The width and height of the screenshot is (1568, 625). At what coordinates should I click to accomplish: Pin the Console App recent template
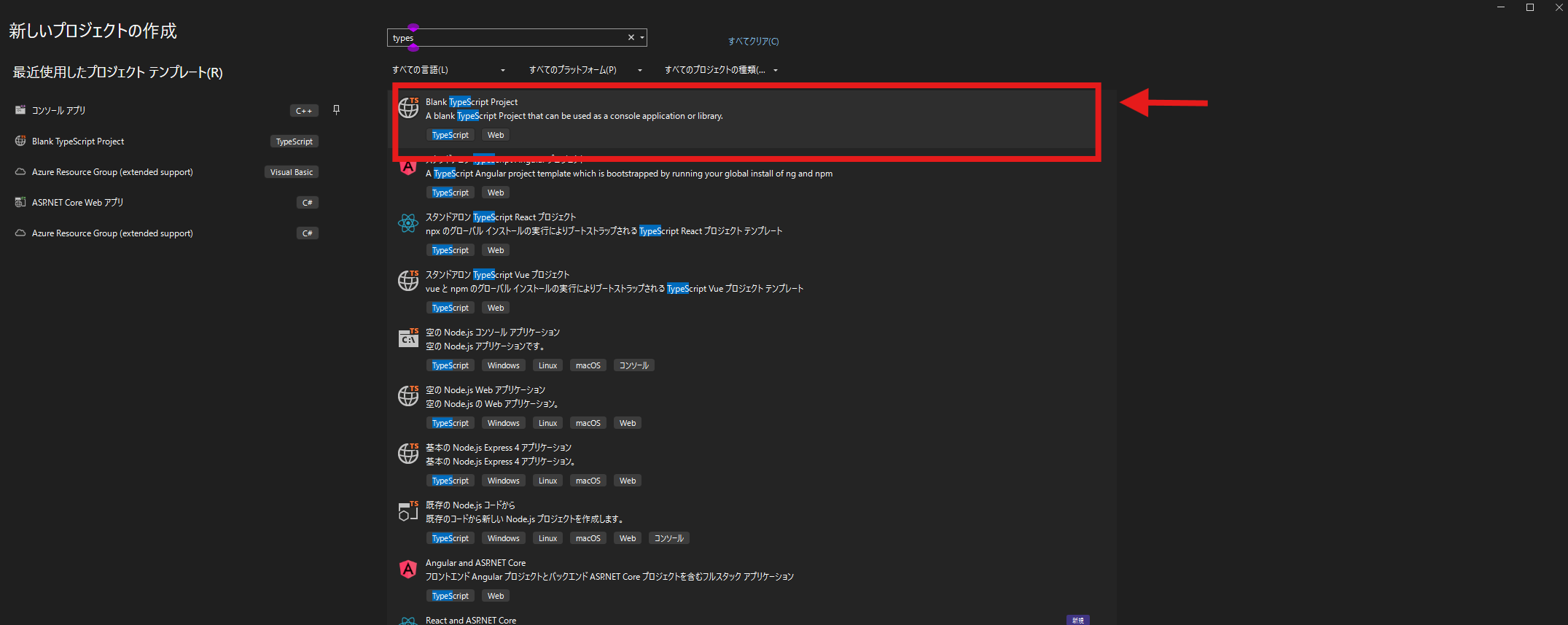(x=336, y=109)
